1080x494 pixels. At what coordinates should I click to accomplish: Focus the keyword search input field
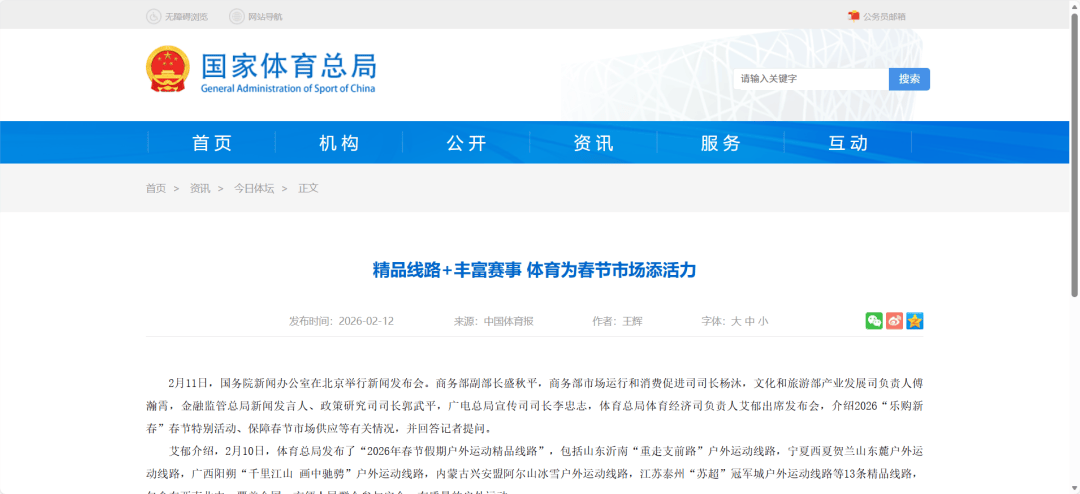[811, 79]
